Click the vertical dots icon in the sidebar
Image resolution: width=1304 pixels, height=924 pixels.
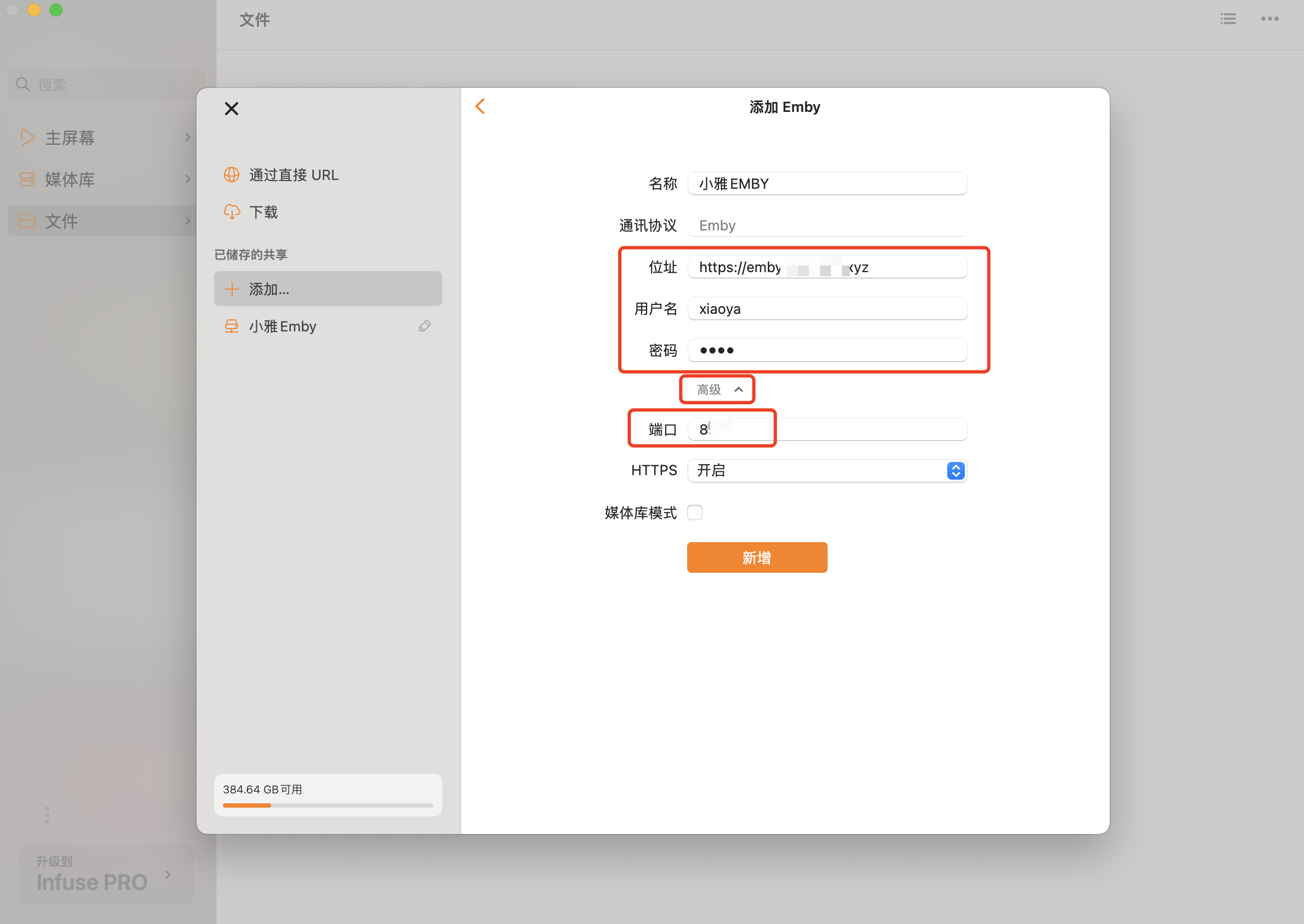[47, 815]
